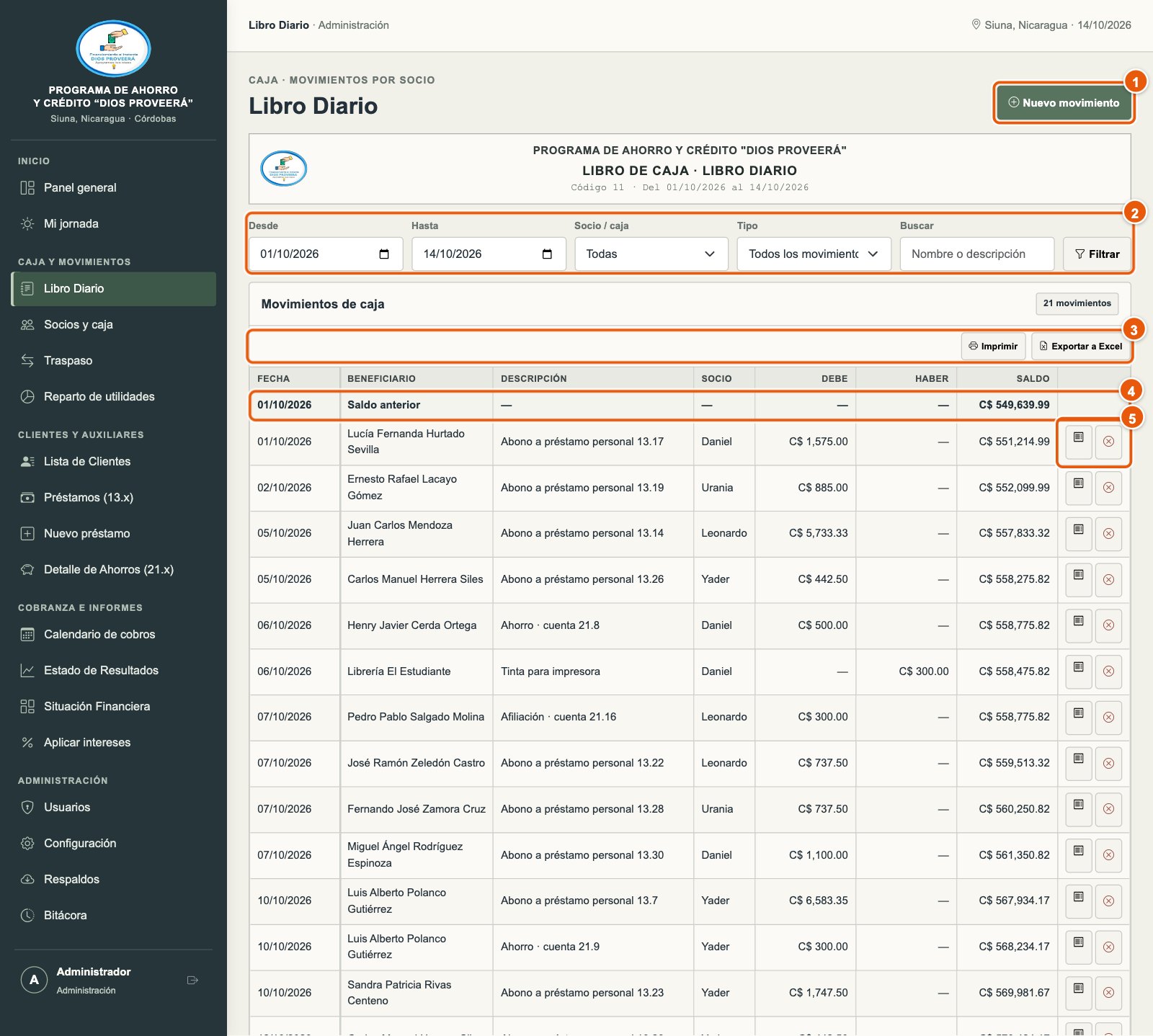Open the Traspaso page
The image size is (1153, 1036).
pos(113,361)
